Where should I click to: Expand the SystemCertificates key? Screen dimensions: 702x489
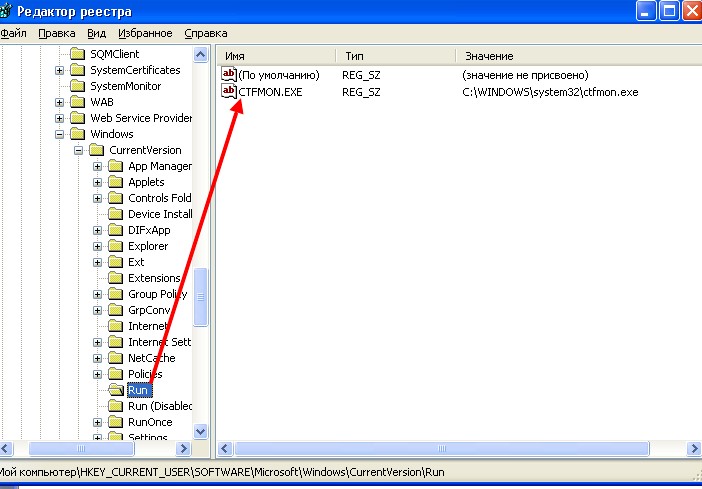point(59,70)
